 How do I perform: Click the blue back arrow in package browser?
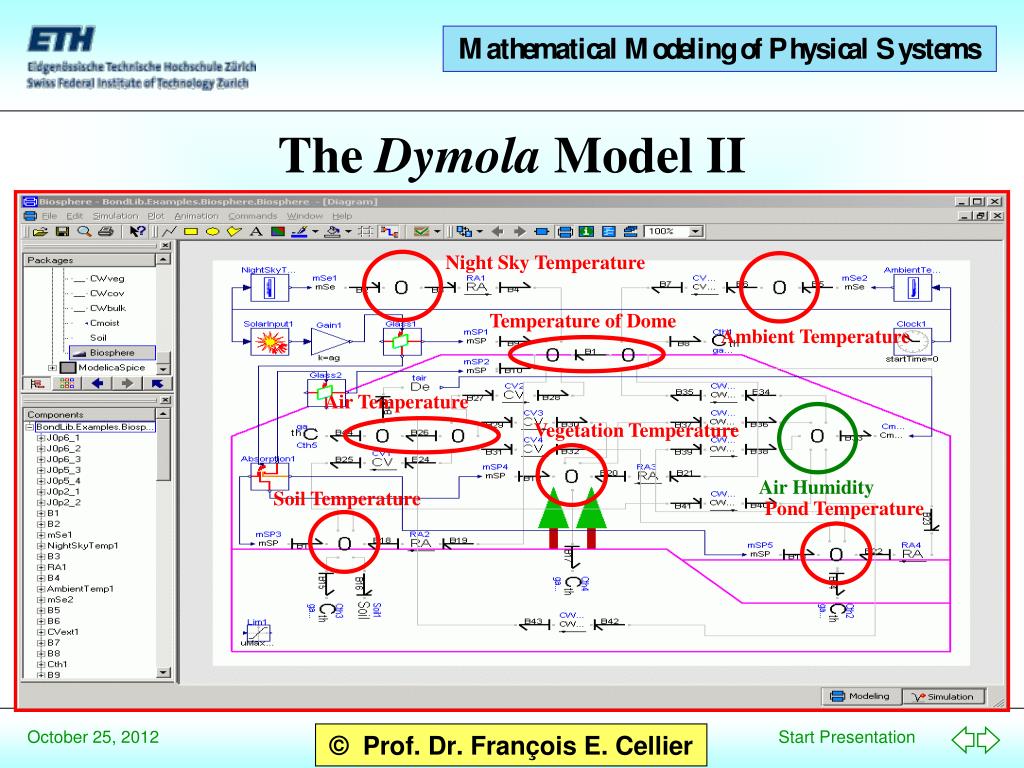[x=97, y=383]
